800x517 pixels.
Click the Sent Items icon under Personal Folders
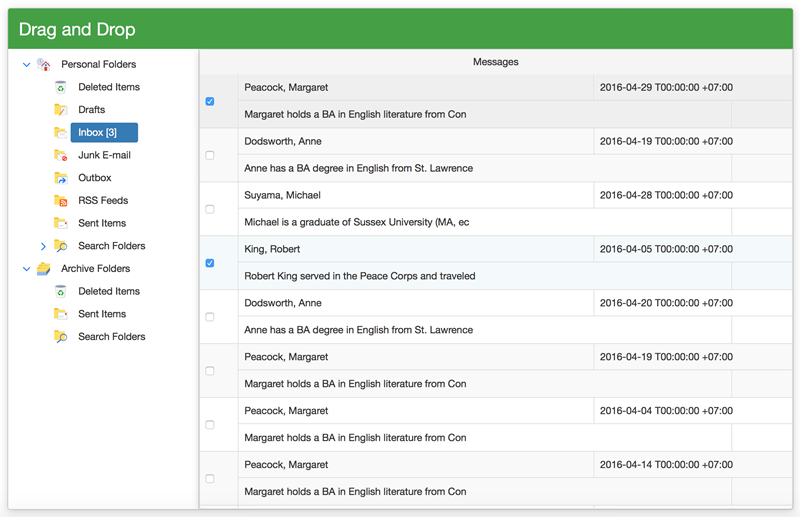[61, 223]
